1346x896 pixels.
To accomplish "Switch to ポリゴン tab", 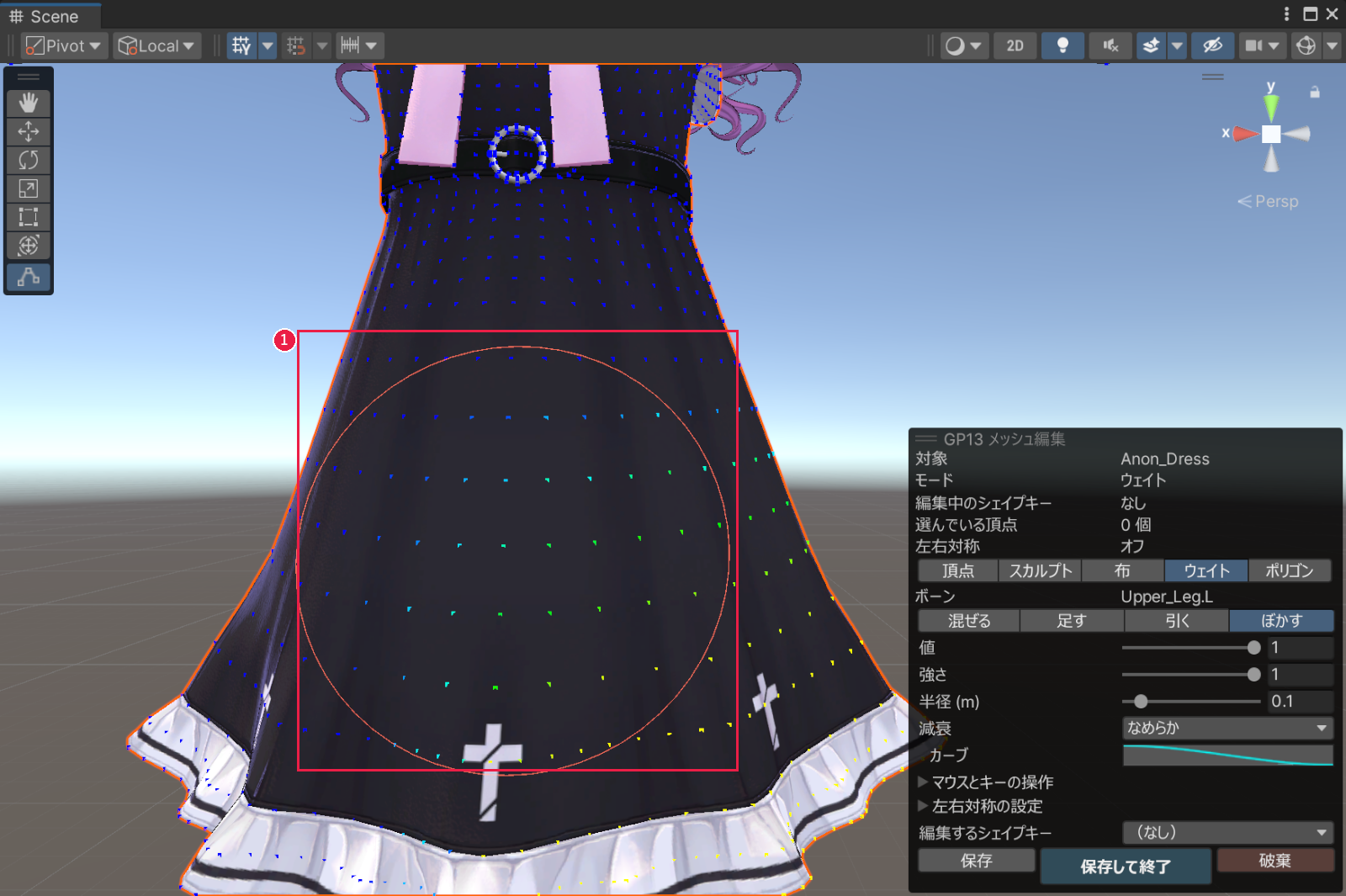I will [x=1290, y=570].
